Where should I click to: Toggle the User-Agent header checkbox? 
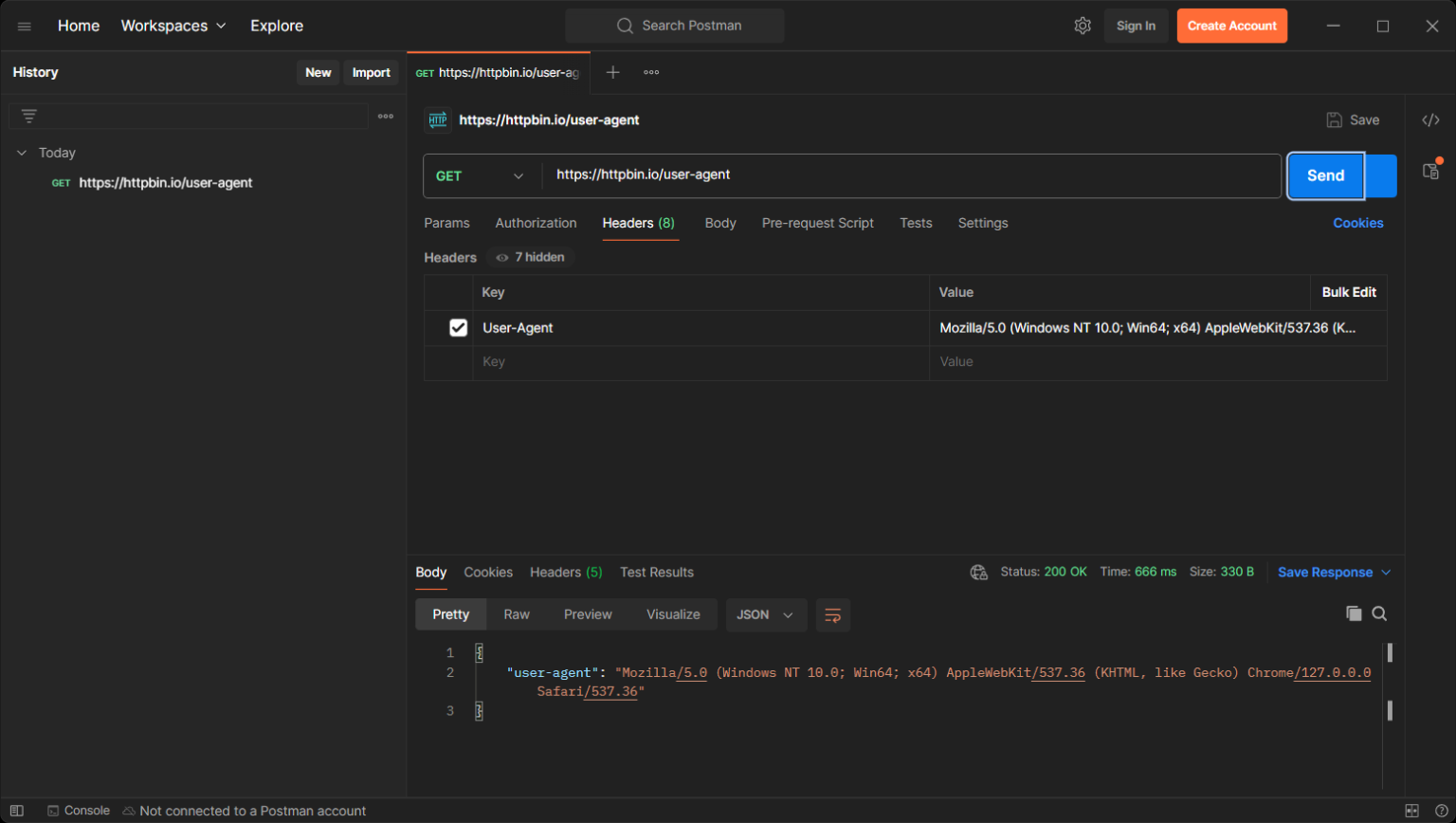pyautogui.click(x=458, y=327)
